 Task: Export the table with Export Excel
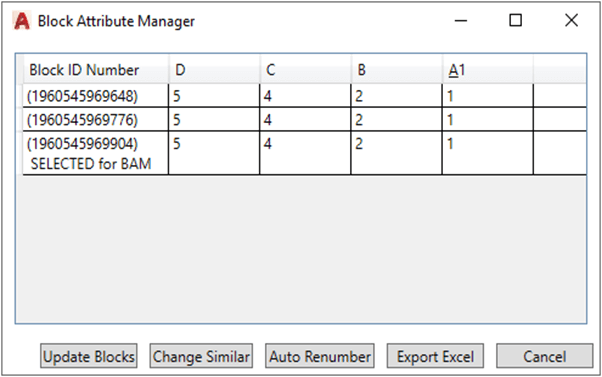435,356
